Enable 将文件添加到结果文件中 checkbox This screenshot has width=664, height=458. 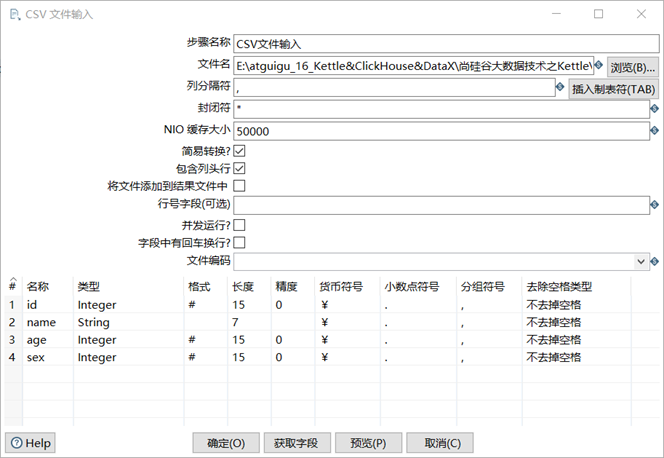click(x=239, y=185)
